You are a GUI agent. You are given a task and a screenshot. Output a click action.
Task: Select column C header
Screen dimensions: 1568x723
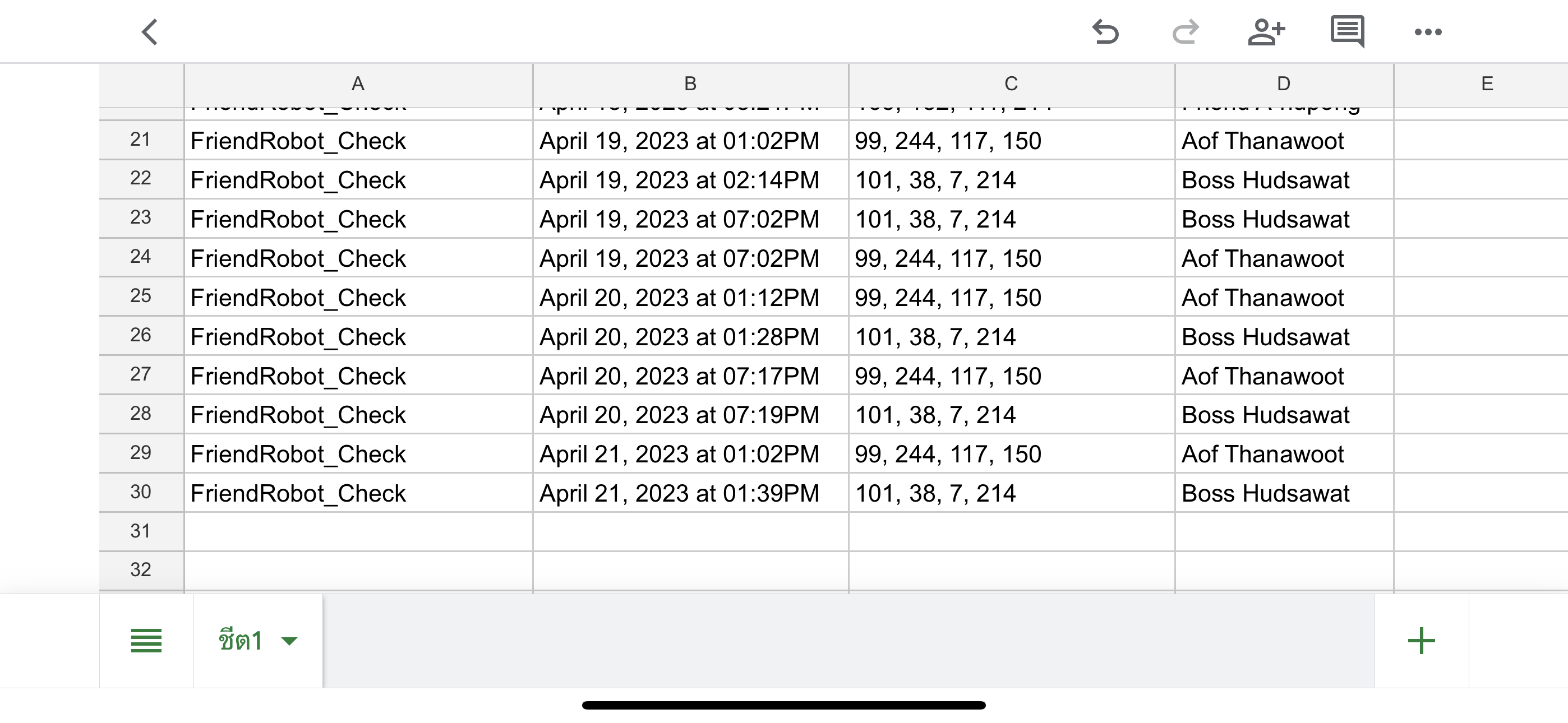point(1011,84)
